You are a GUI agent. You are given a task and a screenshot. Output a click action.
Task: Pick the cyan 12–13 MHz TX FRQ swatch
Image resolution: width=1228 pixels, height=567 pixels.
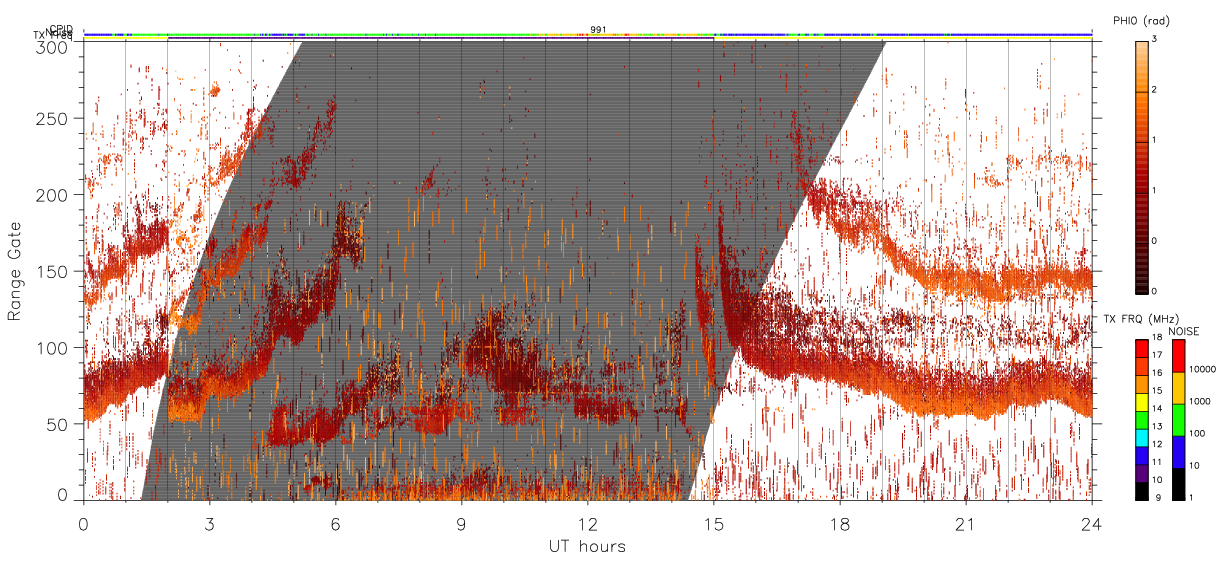coord(1142,437)
